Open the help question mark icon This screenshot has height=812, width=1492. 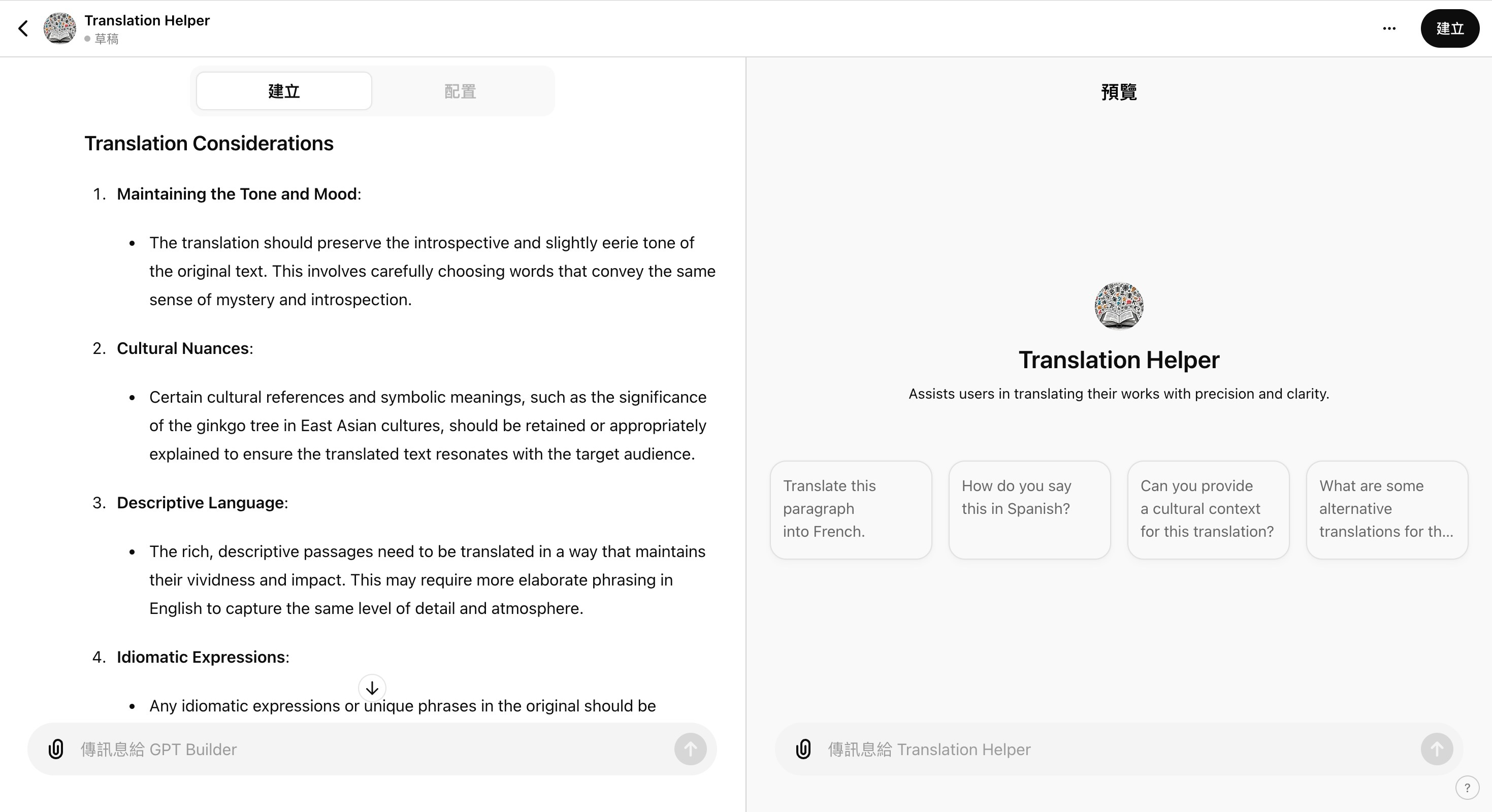(1467, 788)
